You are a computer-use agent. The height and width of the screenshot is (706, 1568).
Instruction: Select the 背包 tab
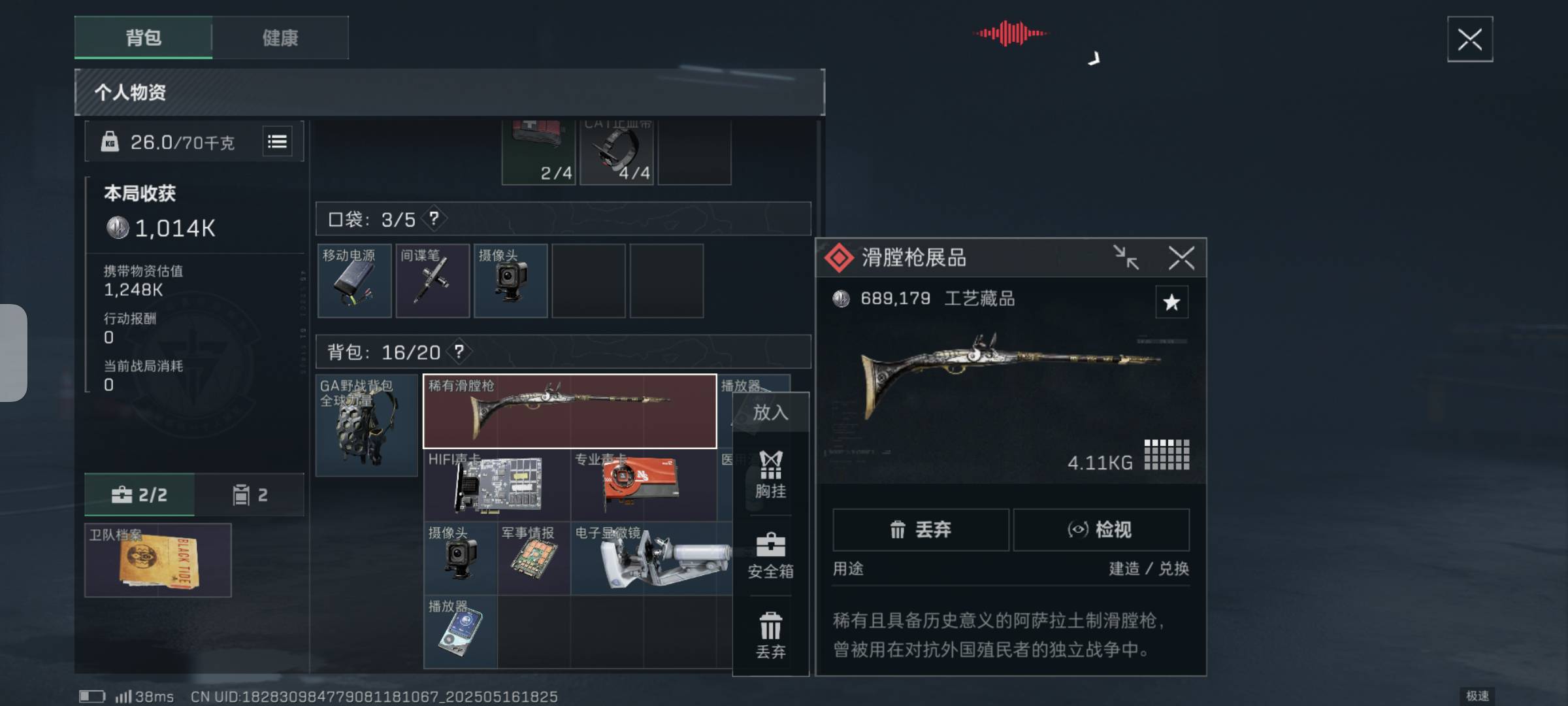coord(144,38)
